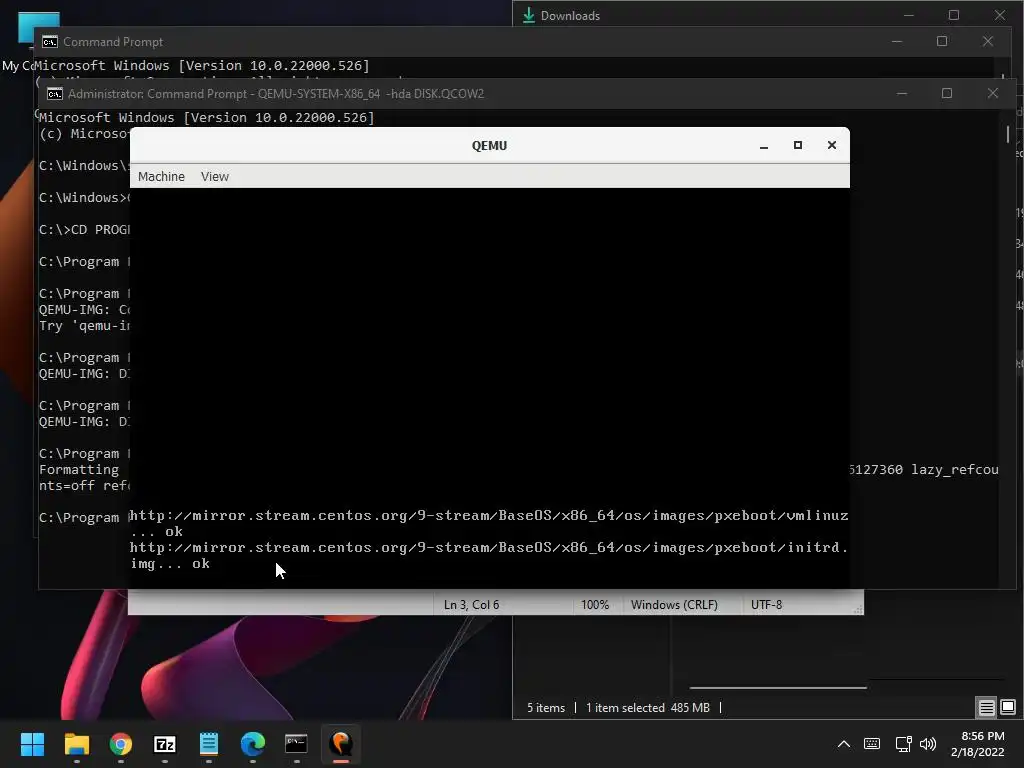This screenshot has width=1024, height=768.
Task: Open network status tray icon
Action: (x=903, y=744)
